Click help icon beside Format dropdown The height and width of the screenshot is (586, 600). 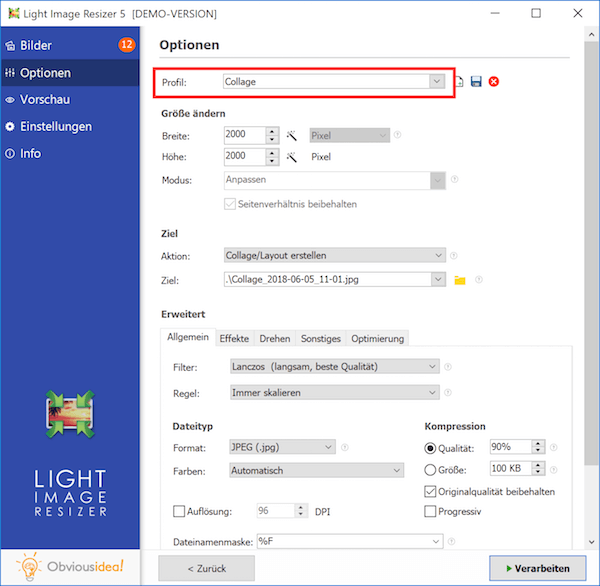[x=345, y=447]
